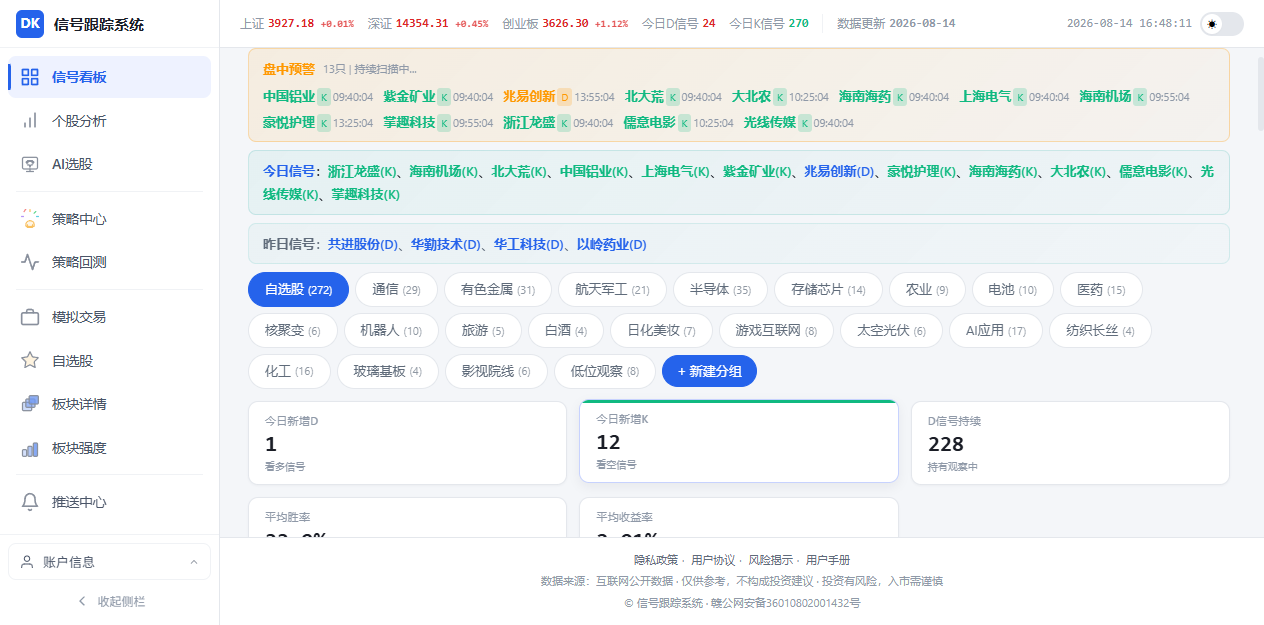Click 共进股份(D) in 昨日信号 row
Screen dimensions: 1264x625
pos(364,244)
